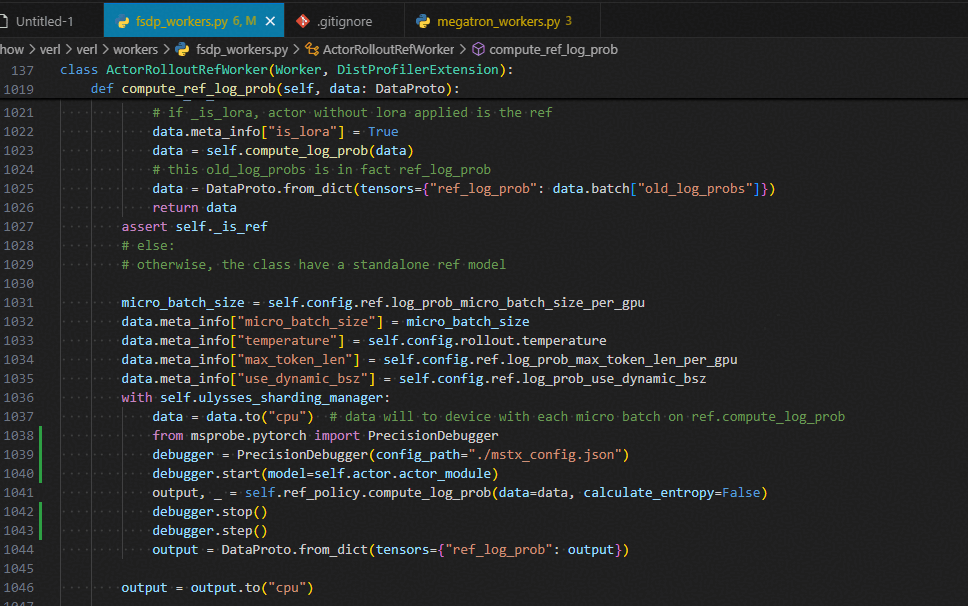968x606 pixels.
Task: Switch to the Untitled-1 tab
Action: coord(44,22)
